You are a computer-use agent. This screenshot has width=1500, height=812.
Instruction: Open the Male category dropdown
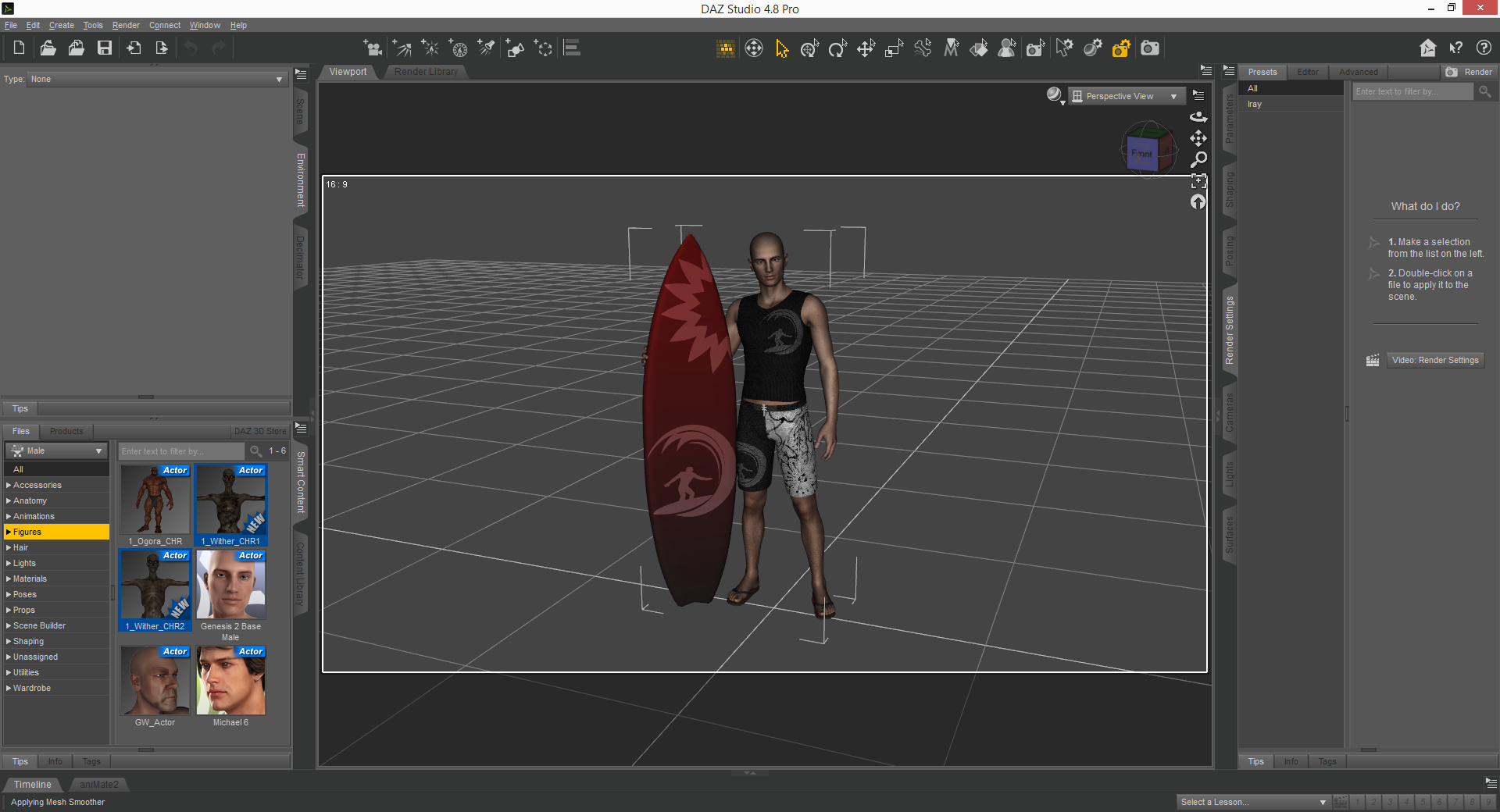(56, 451)
